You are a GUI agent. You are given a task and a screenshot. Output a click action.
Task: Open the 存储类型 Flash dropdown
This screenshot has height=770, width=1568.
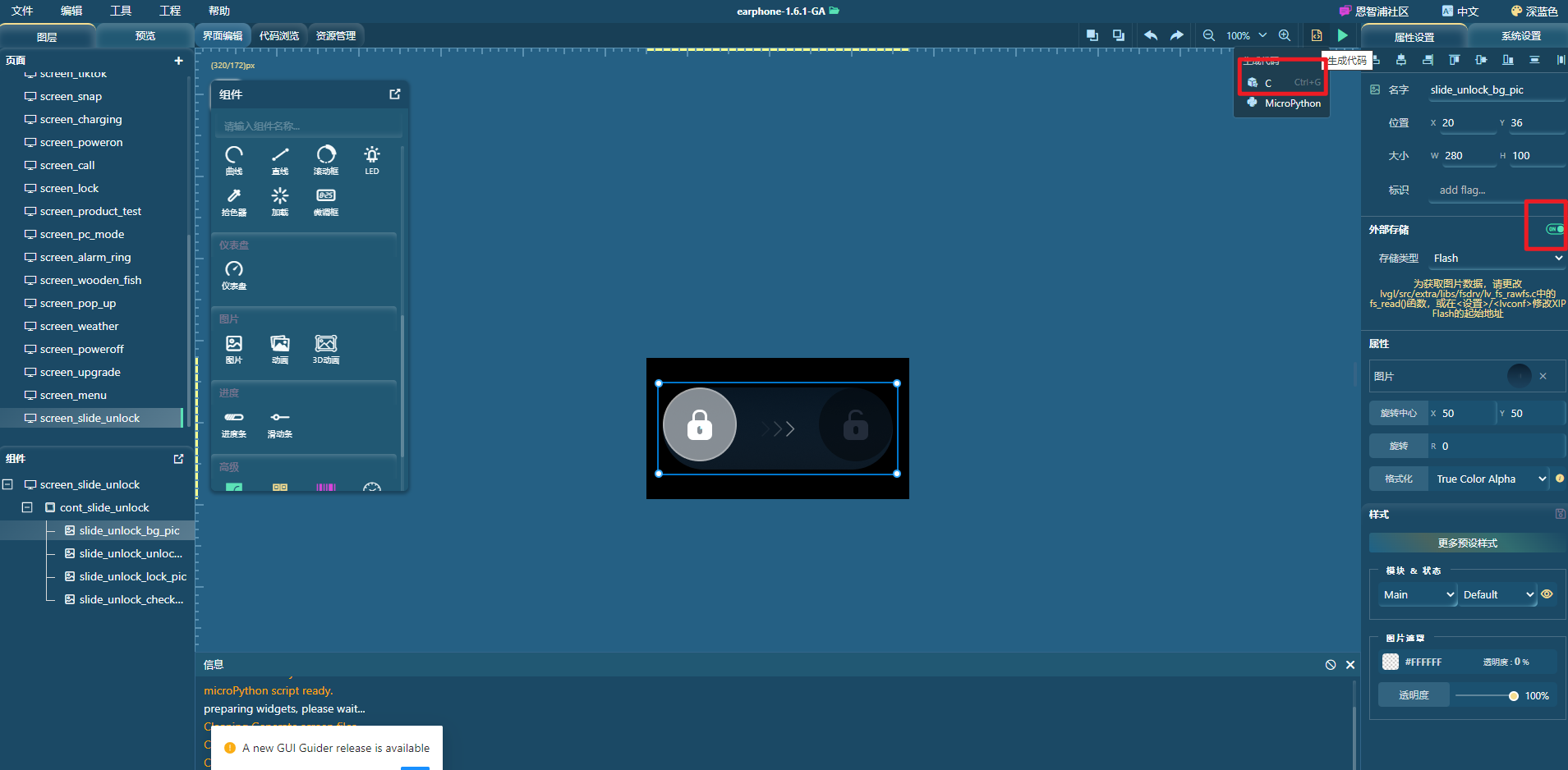point(1497,258)
